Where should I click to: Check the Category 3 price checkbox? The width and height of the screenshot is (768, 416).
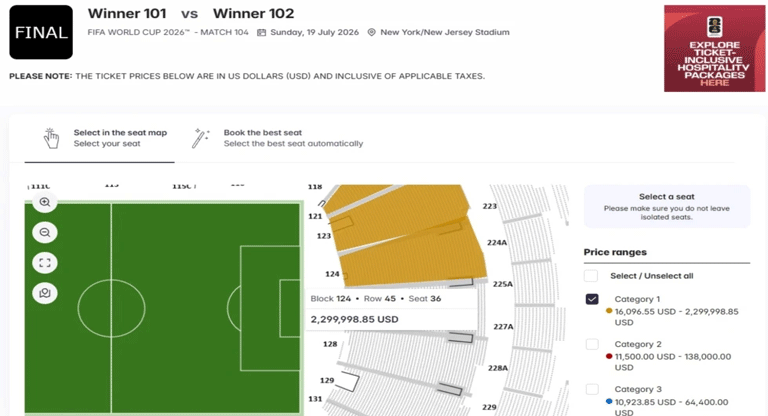click(591, 389)
